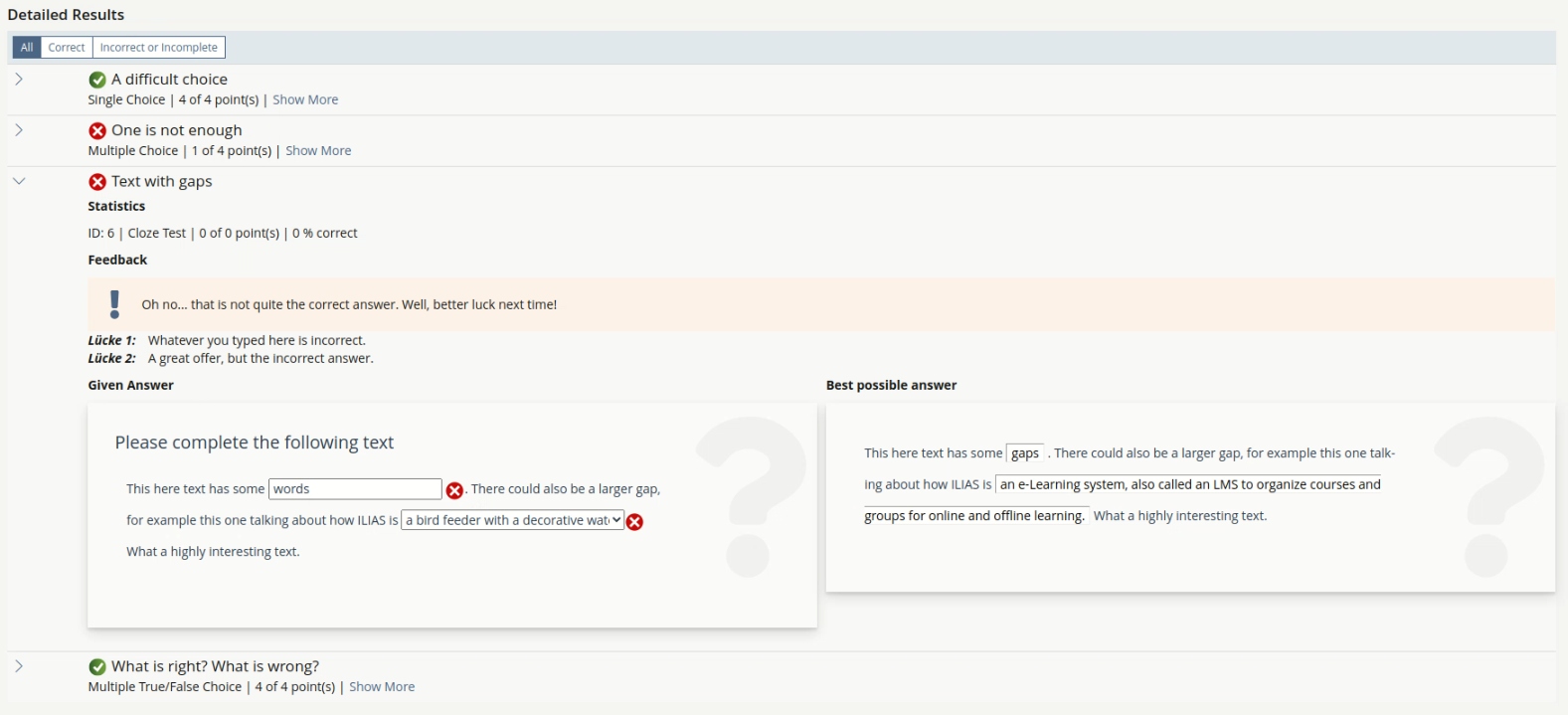Click the gap input containing words

click(355, 489)
